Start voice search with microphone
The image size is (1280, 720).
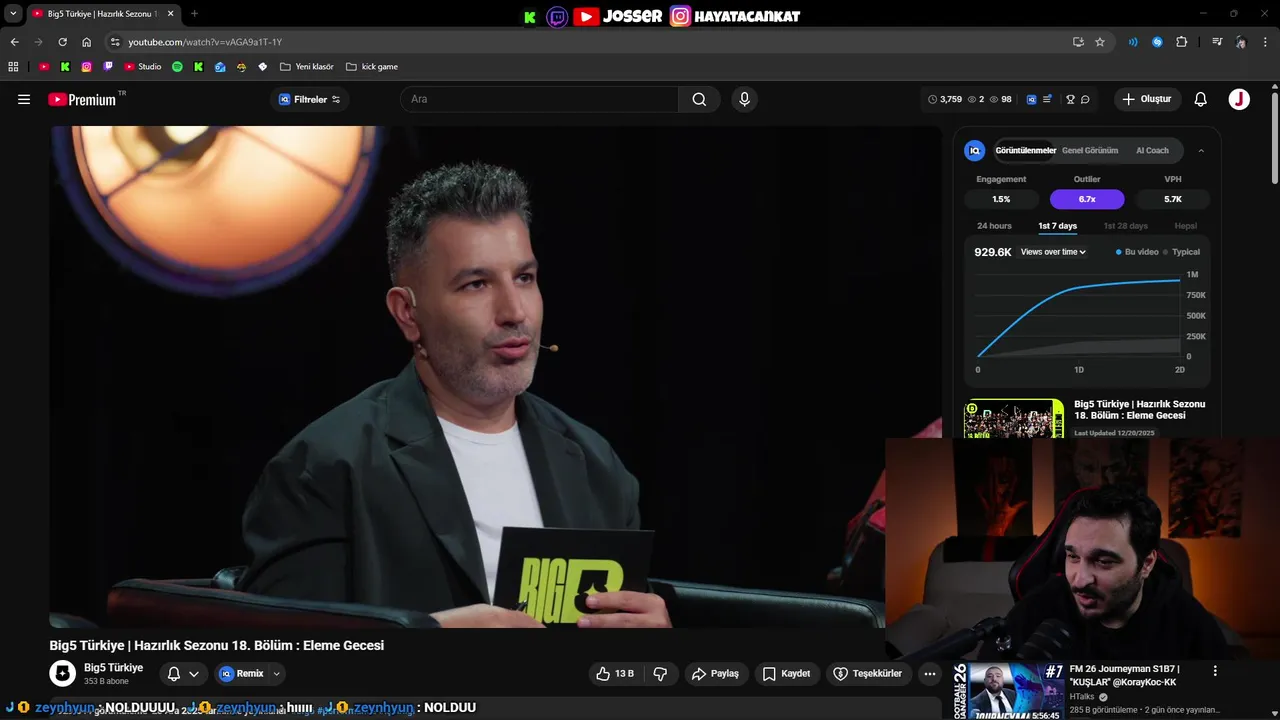[x=744, y=99]
